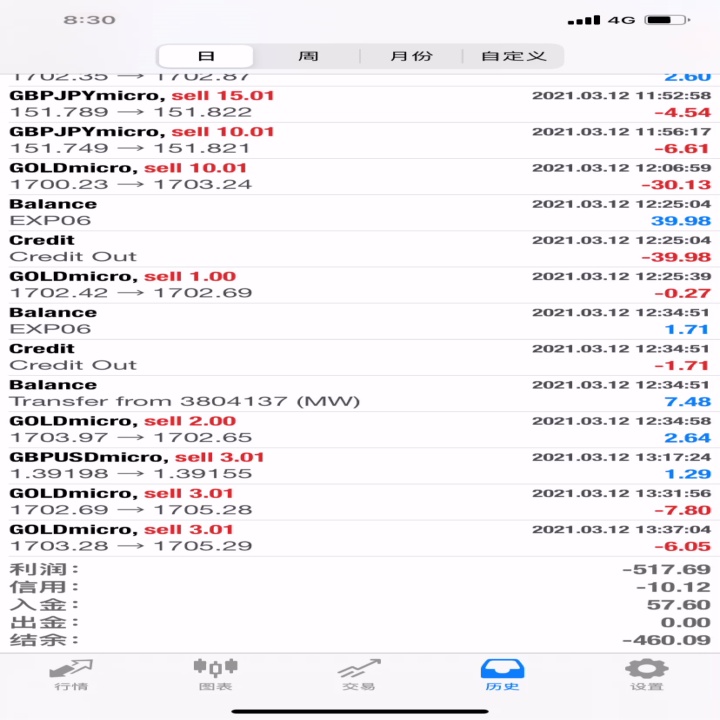Select Credit Out entry of -39.98
Screen dimensions: 720x720
pos(360,249)
